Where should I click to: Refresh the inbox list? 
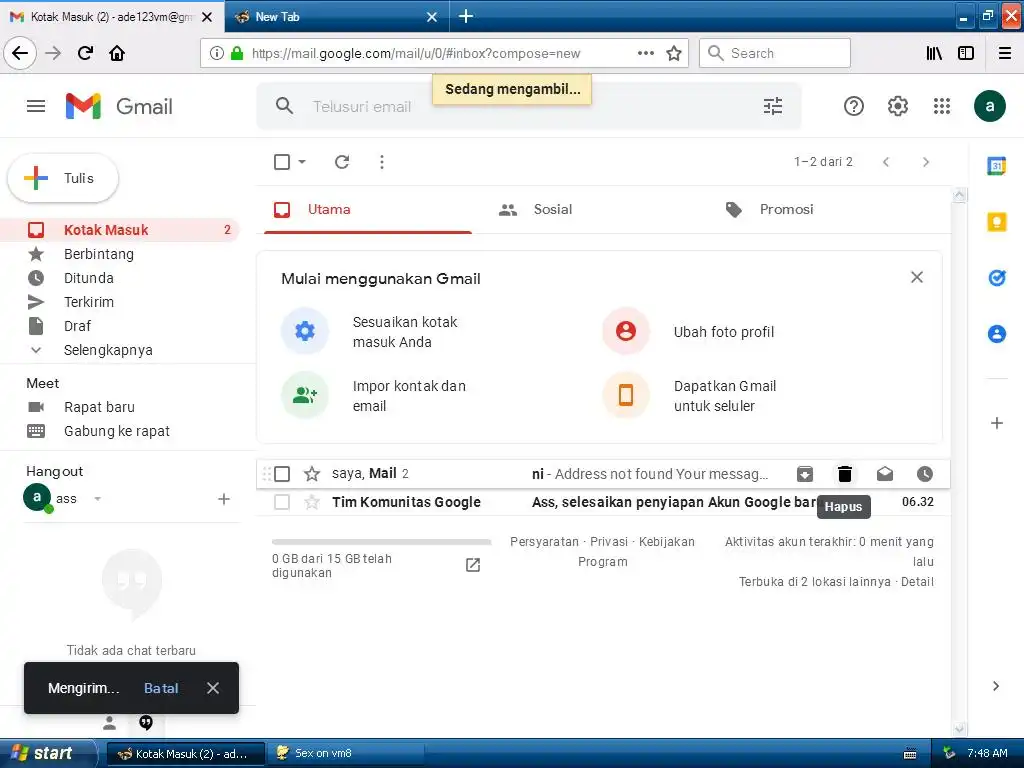pos(342,162)
